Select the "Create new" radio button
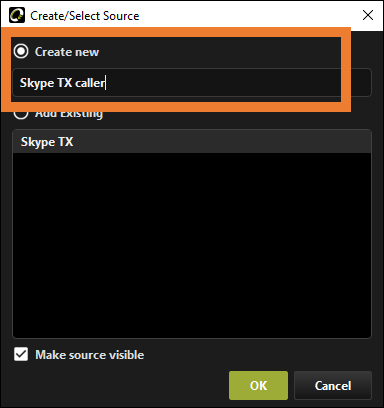The image size is (384, 408). 21,51
